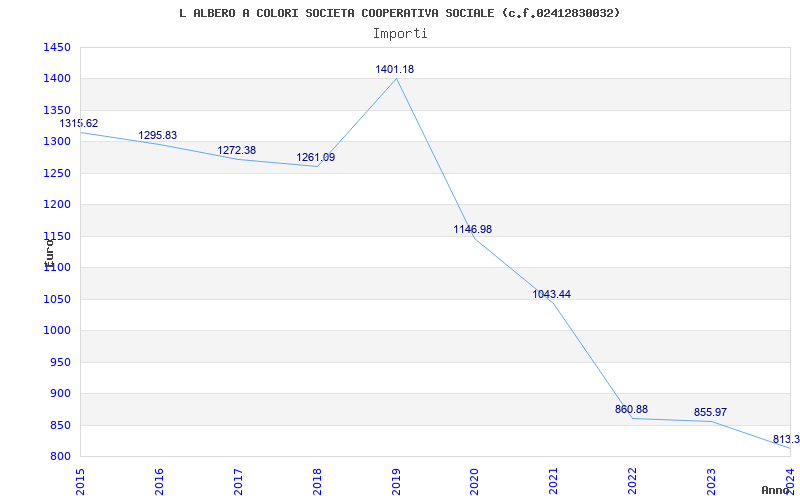Click the 1043.44 data label
This screenshot has height=500, width=800.
pos(552,294)
